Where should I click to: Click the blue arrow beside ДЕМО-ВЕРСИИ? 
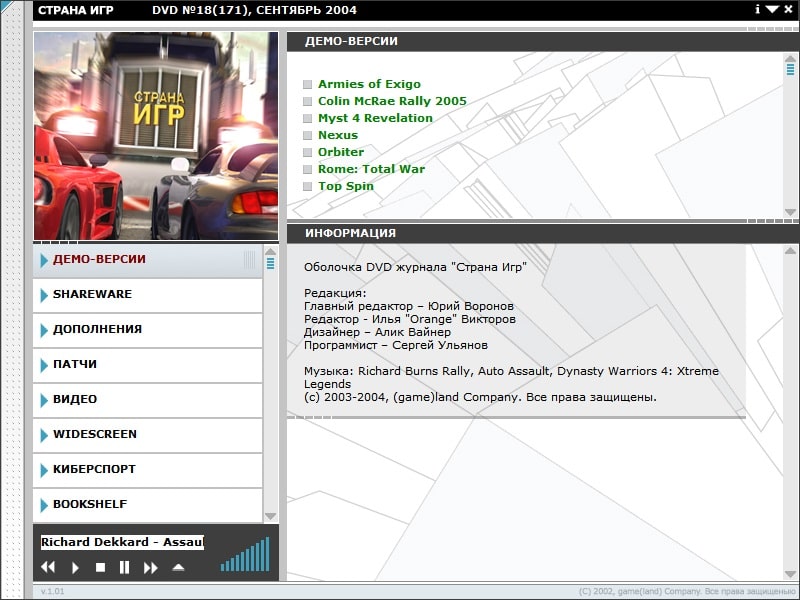click(x=44, y=260)
